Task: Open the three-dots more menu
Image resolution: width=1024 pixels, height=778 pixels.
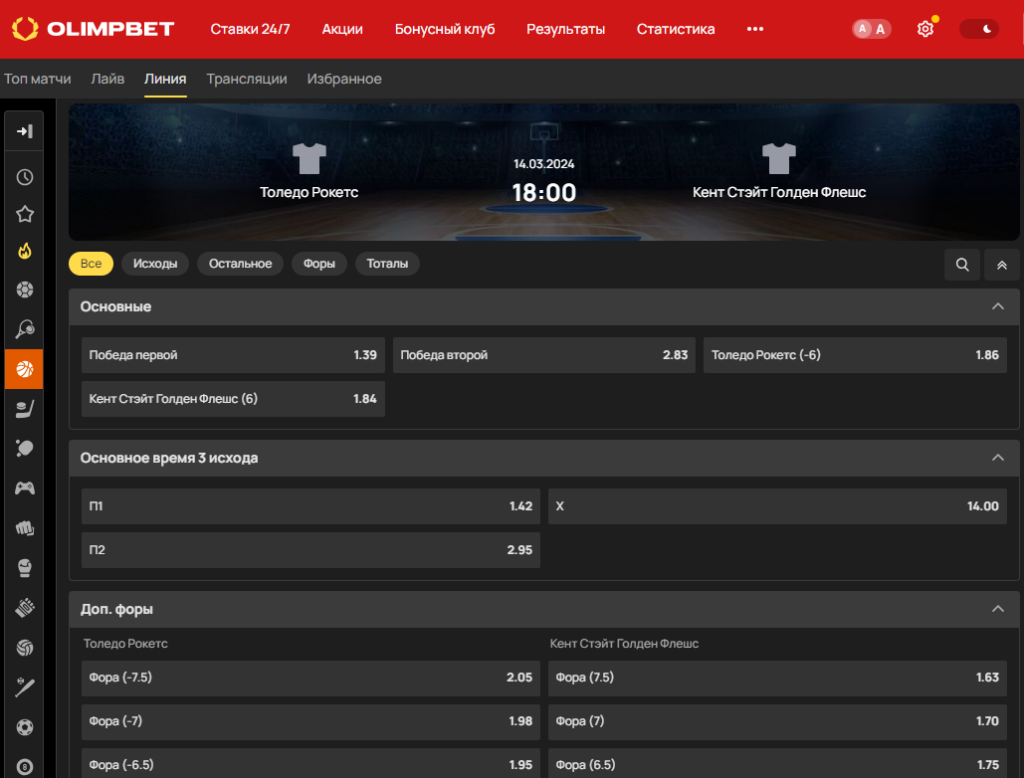Action: point(755,29)
